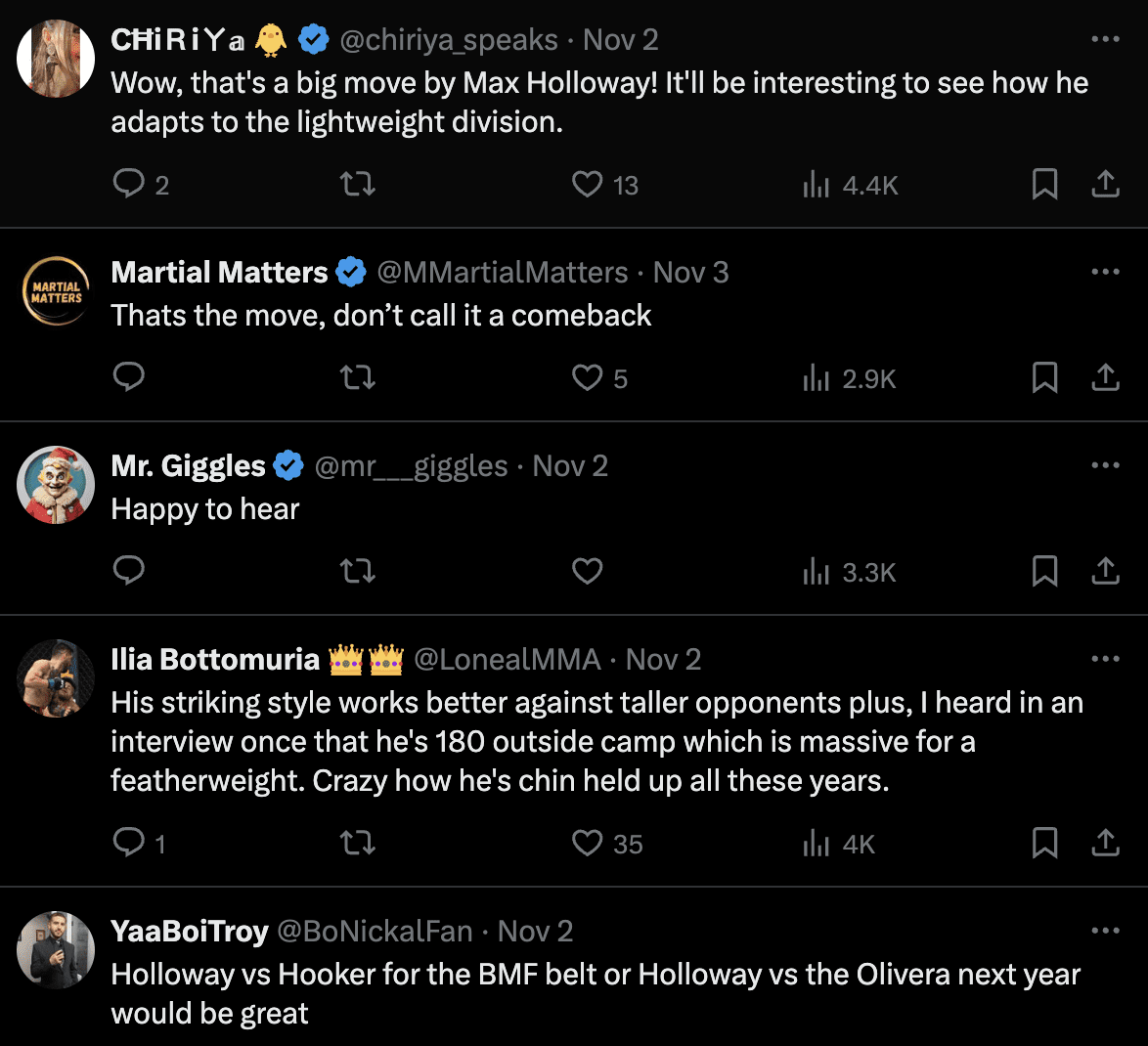Screen dimensions: 1148x1046
Task: Repost Martial Matters' tweet
Action: (358, 377)
